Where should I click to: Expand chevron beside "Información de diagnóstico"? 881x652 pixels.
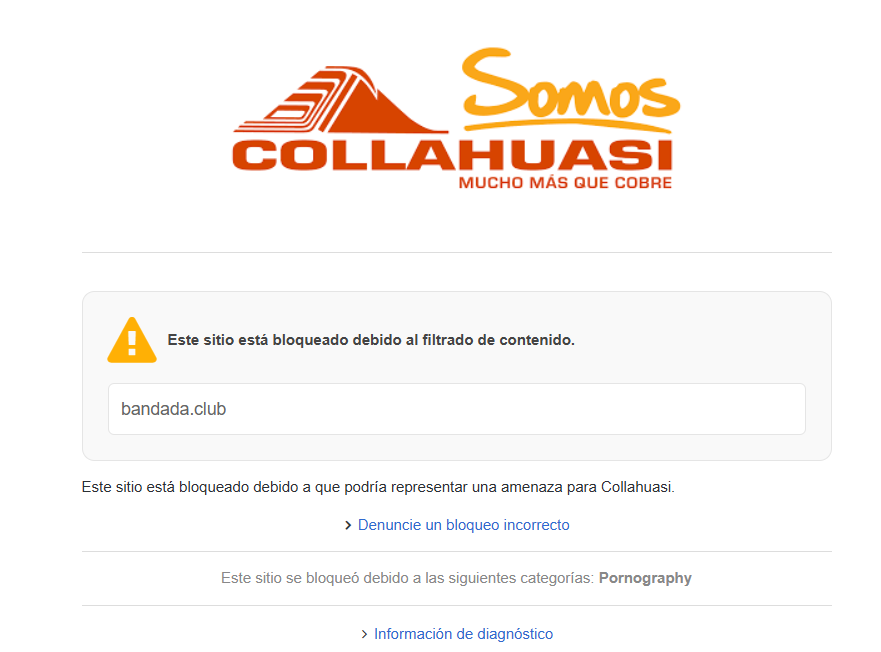(x=365, y=634)
